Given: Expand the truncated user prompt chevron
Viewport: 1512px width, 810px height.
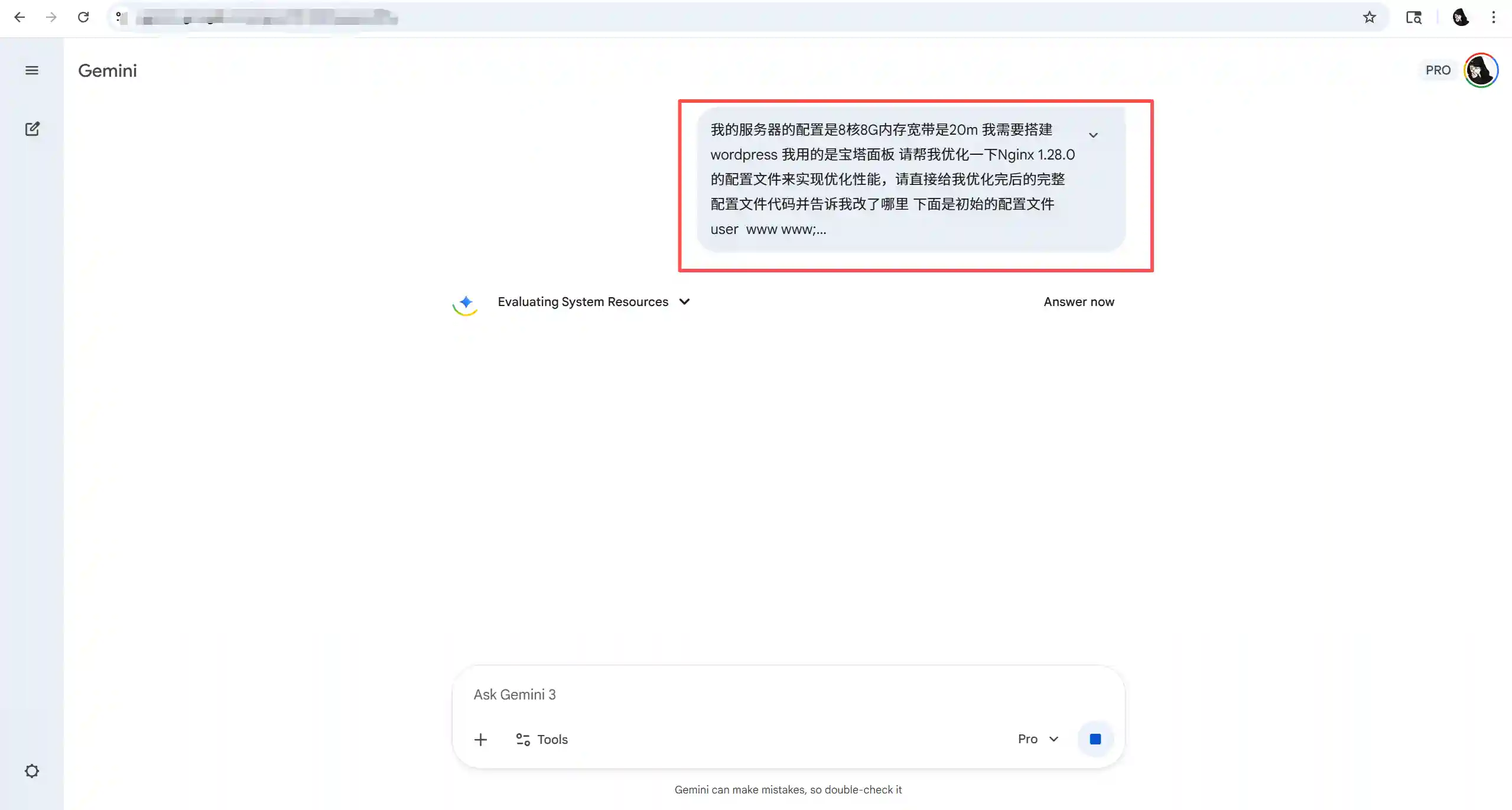Looking at the screenshot, I should [1093, 135].
